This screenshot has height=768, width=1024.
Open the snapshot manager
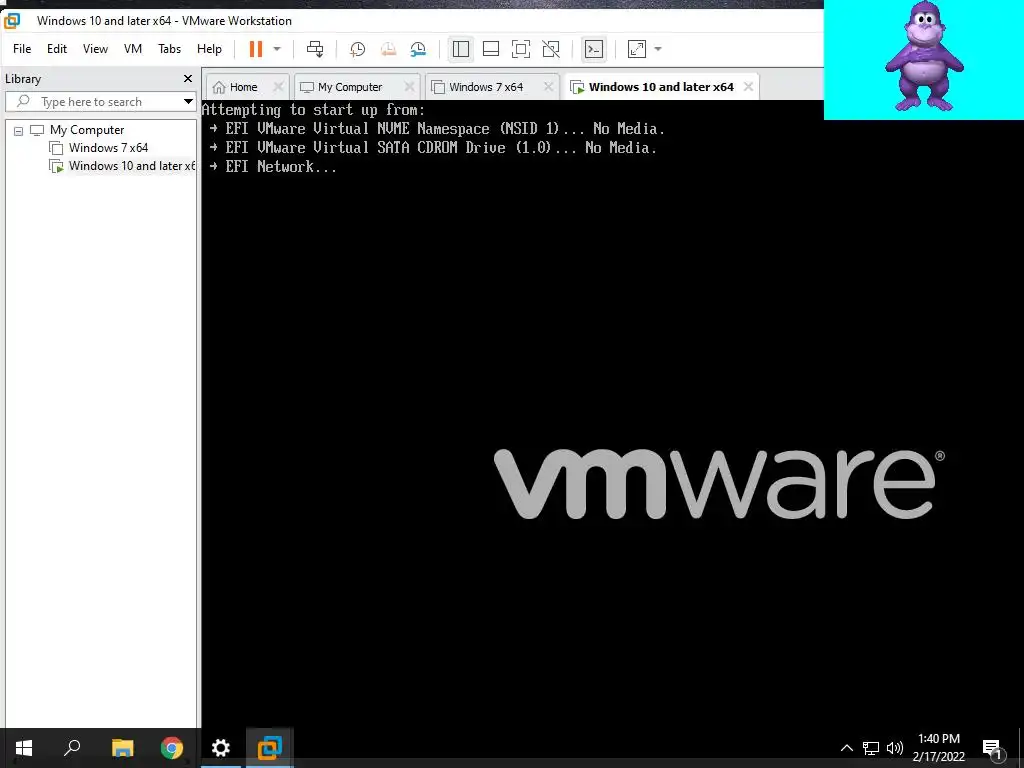pyautogui.click(x=418, y=49)
